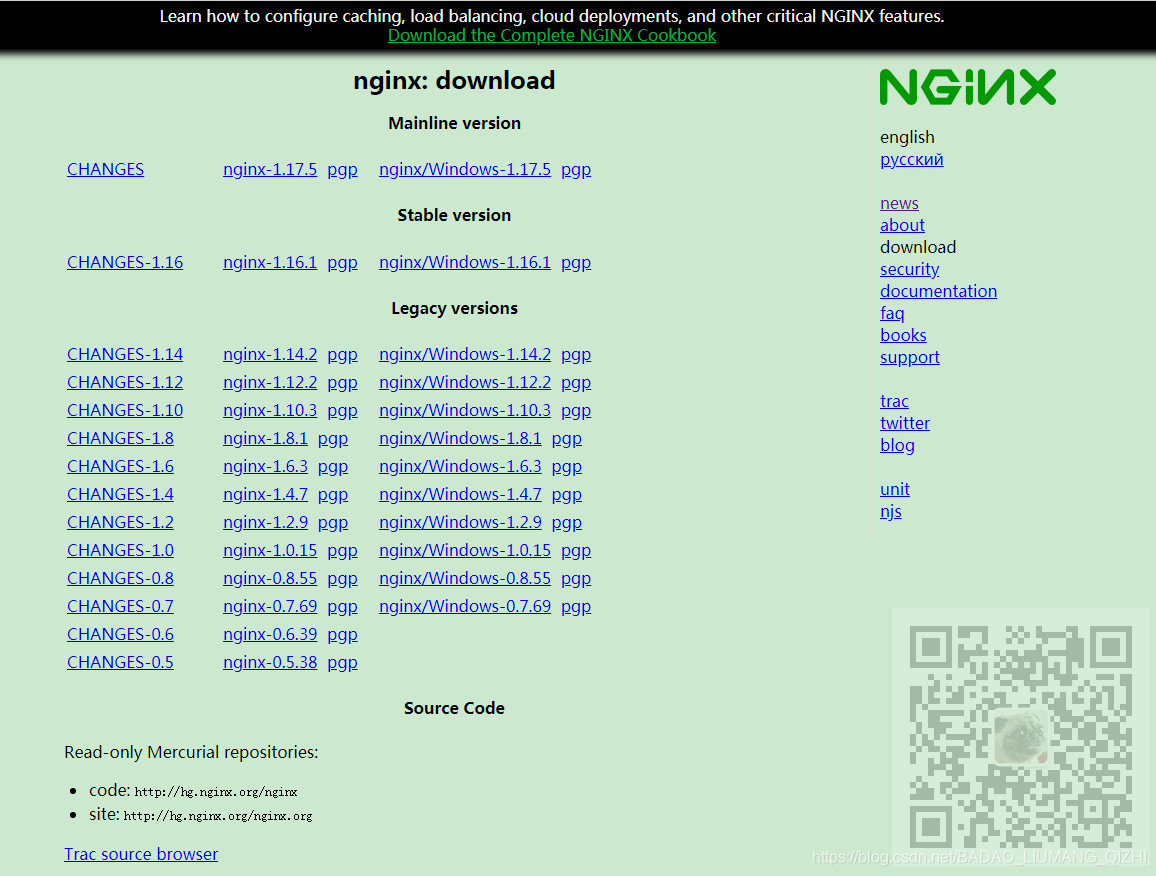
Task: Open CHANGES-1.16 link
Action: (125, 263)
